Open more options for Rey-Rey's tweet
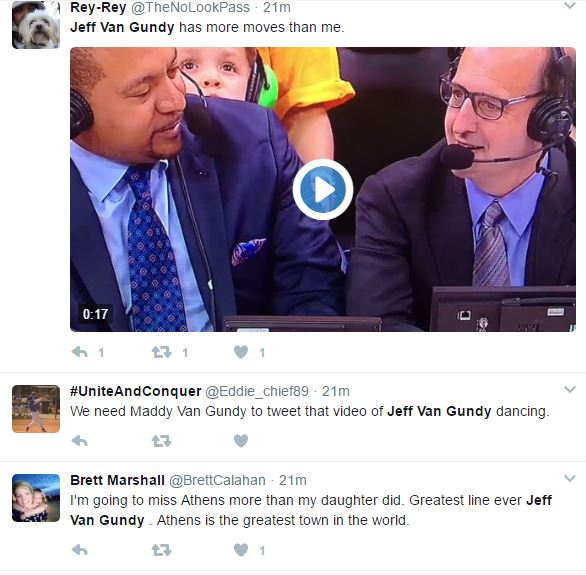 (570, 6)
